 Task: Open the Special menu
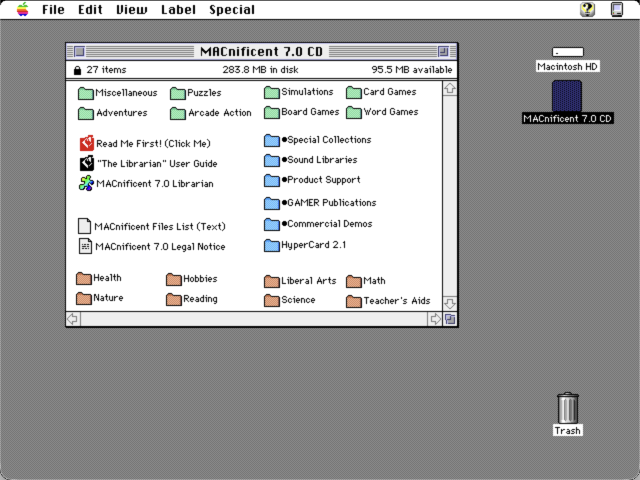coord(232,9)
